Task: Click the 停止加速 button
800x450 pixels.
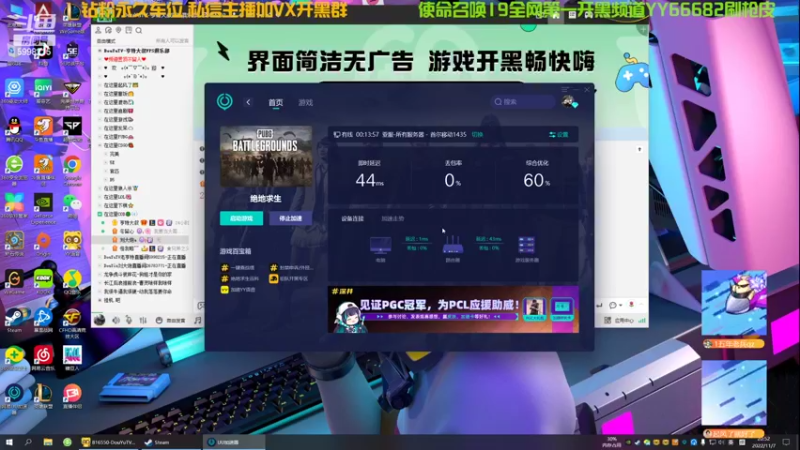Action: [290, 218]
